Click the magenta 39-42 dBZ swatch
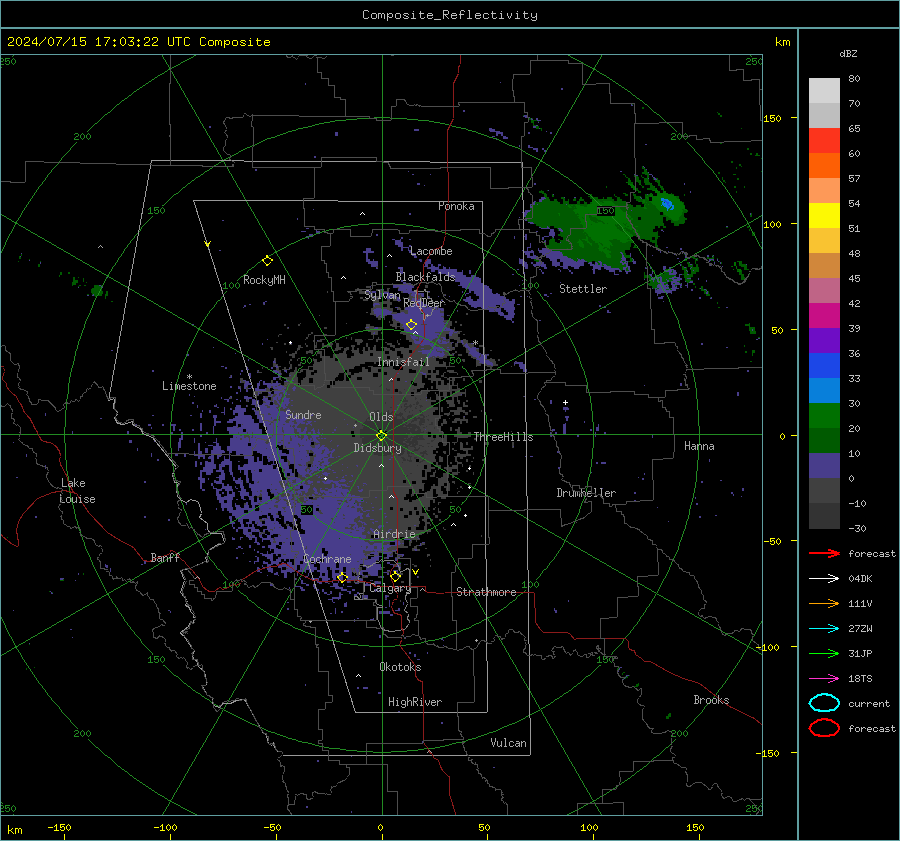 [824, 316]
